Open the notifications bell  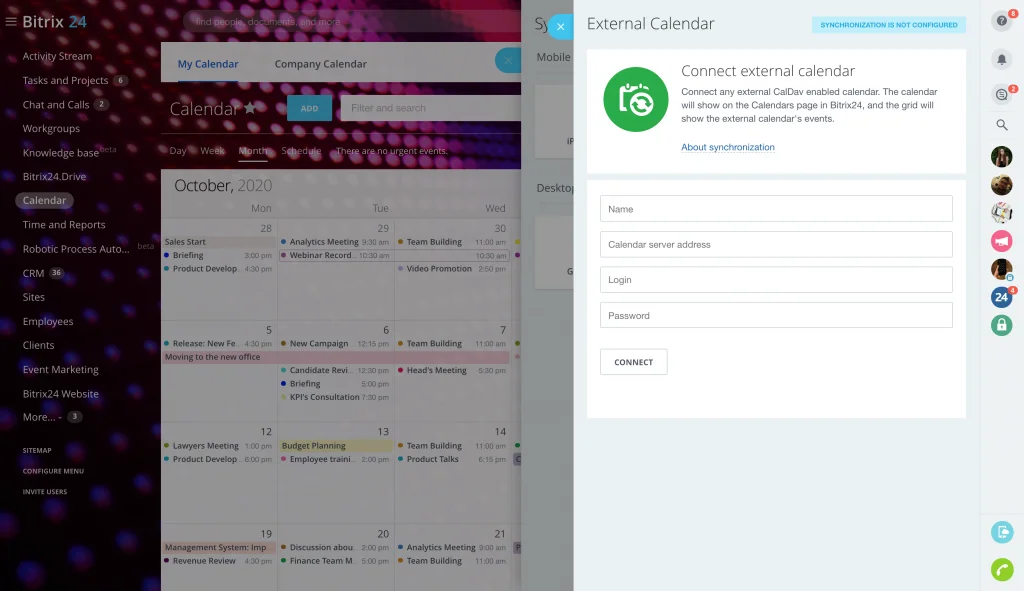(x=1001, y=60)
